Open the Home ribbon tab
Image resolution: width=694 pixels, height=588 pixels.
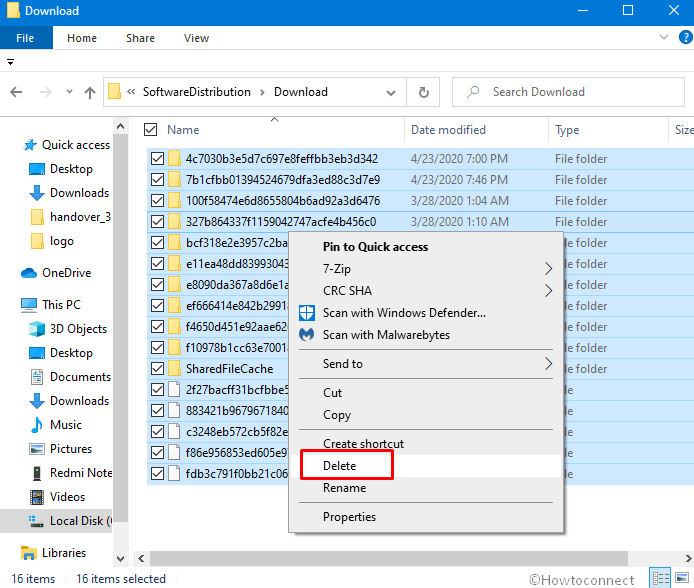(x=82, y=38)
